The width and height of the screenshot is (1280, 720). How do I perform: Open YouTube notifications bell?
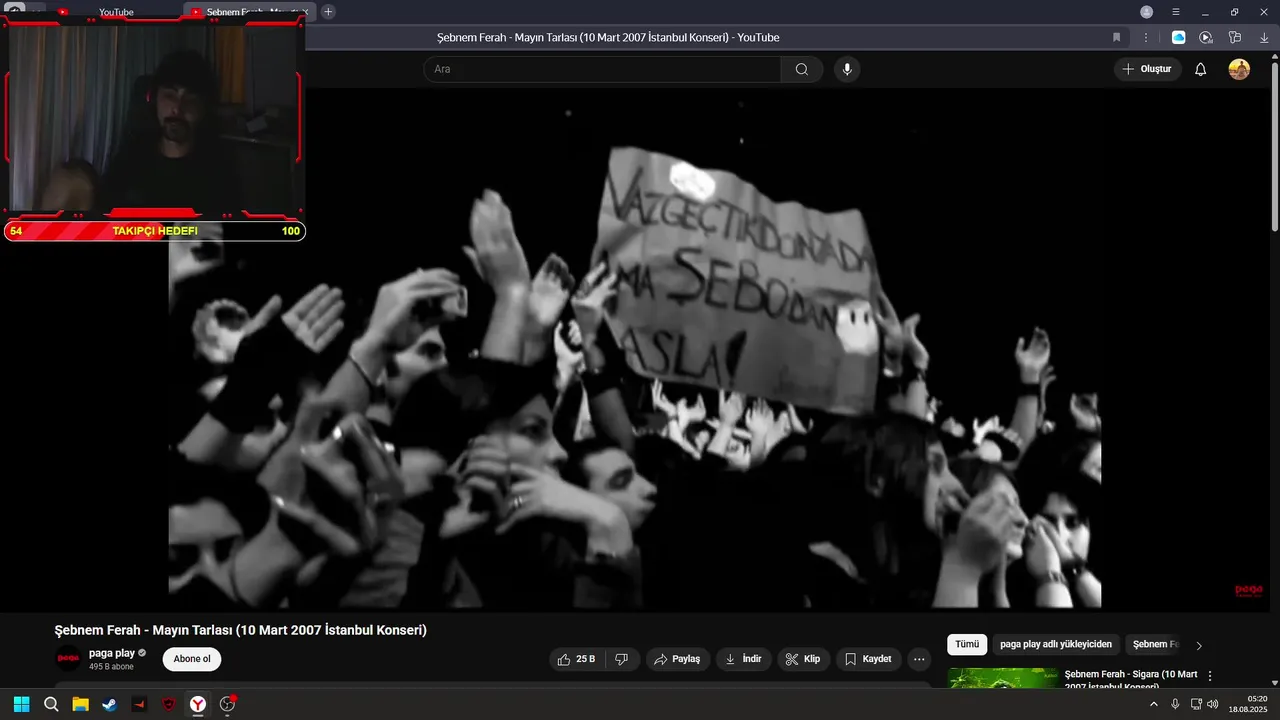pos(1201,69)
